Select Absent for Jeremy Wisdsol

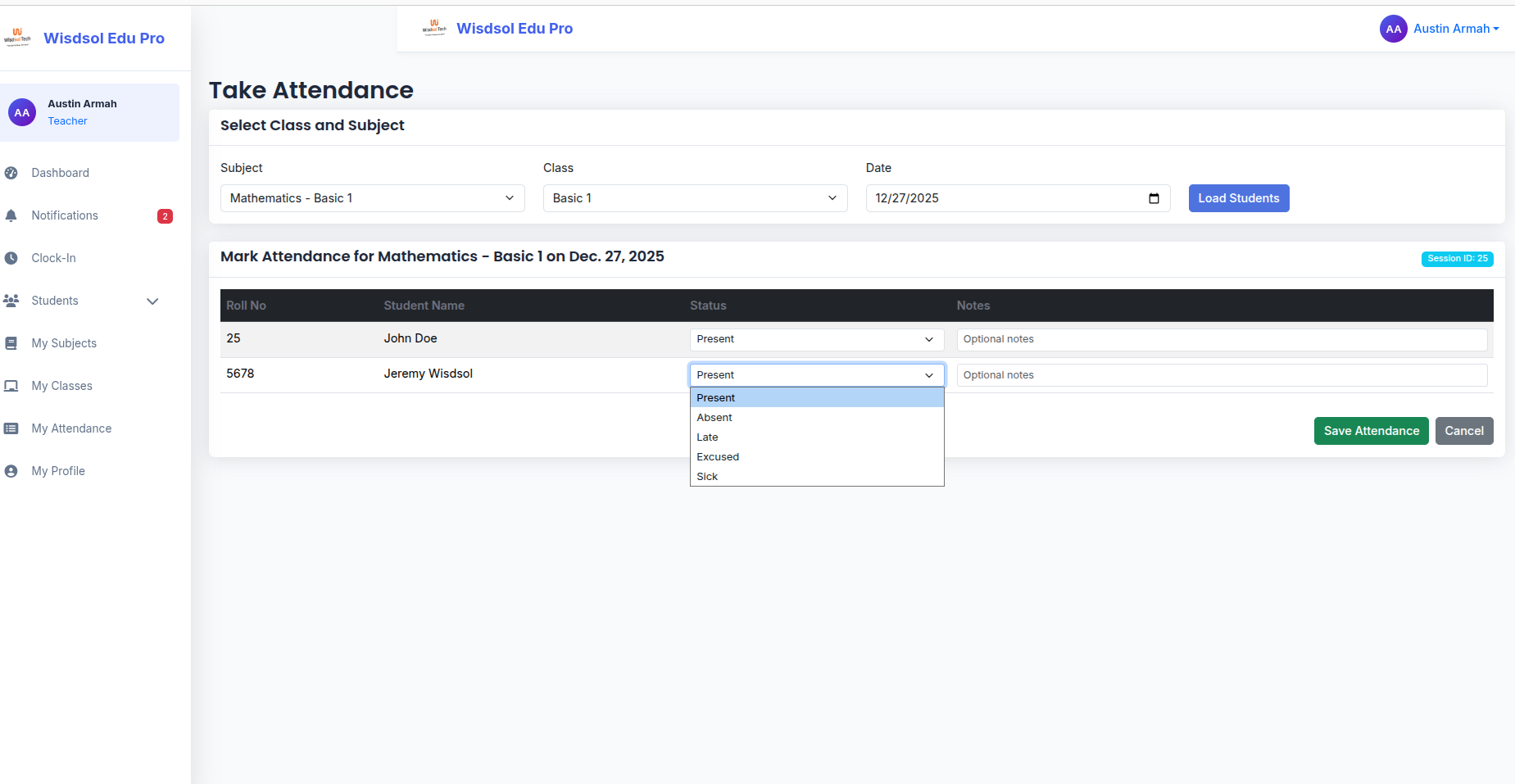[714, 417]
